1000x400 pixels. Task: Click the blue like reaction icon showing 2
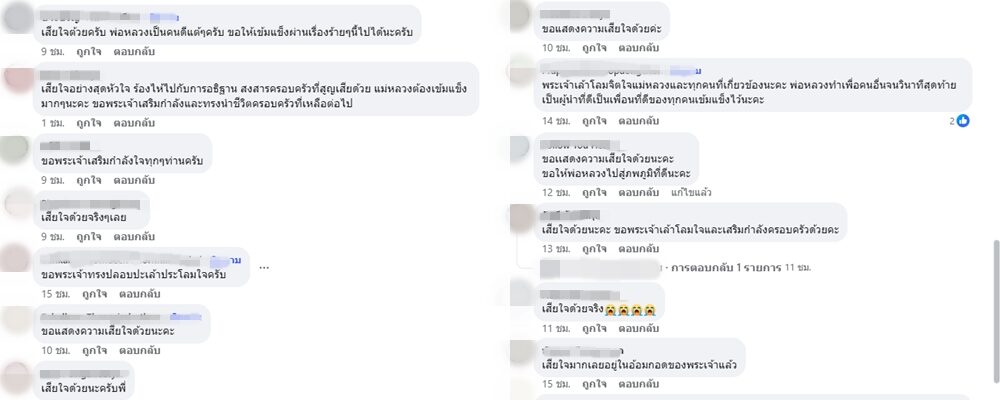962,121
